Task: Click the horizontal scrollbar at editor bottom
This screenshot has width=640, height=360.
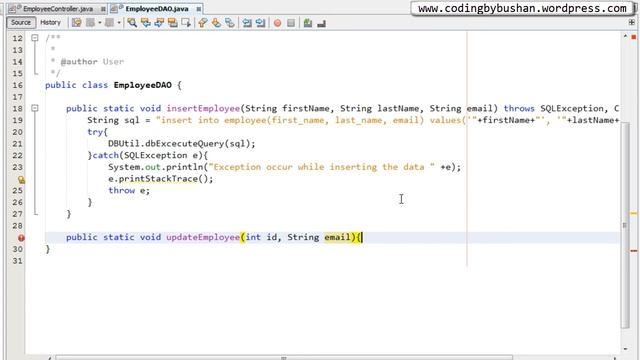Action: tap(284, 358)
